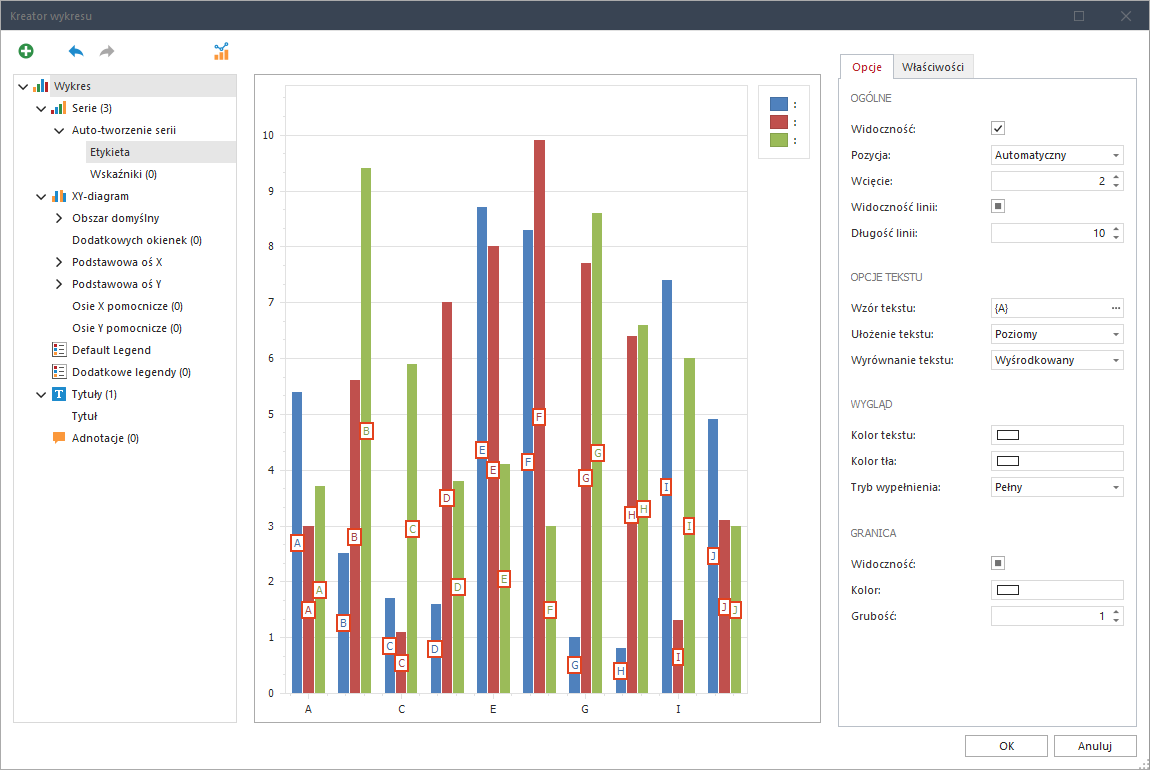Select Osie X pomocnicze (0)
Viewport: 1150px width, 770px height.
click(128, 306)
